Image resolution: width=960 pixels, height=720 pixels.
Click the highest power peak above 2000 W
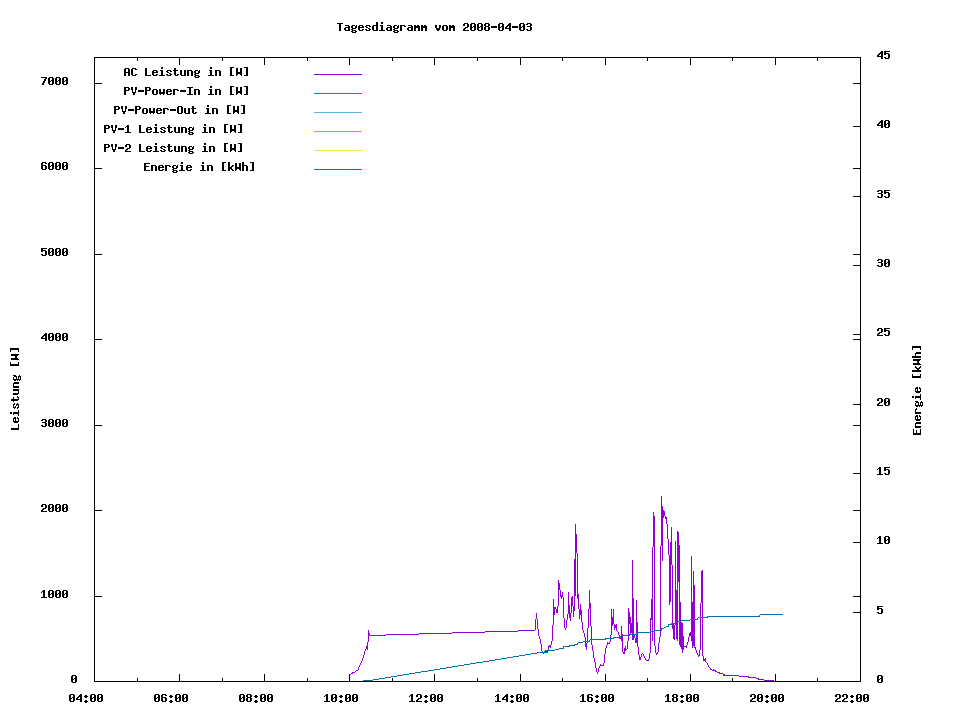(661, 498)
